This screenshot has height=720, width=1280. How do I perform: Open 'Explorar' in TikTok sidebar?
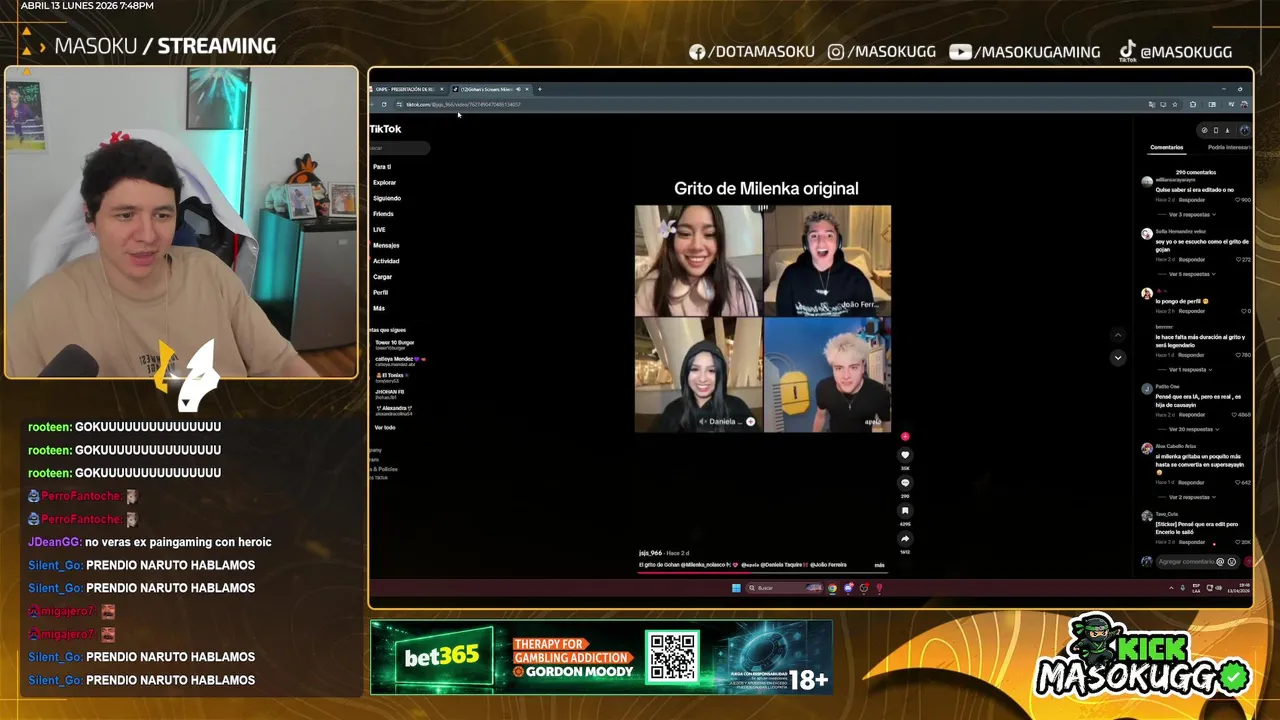[384, 183]
